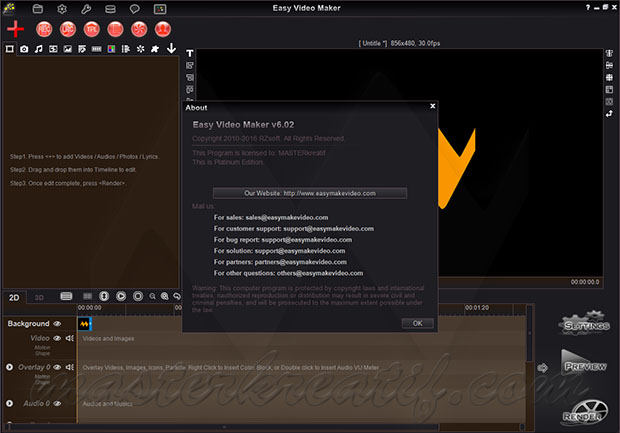This screenshot has width=620, height=433.
Task: Expand the Overlay 0 track arrow
Action: coord(9,367)
